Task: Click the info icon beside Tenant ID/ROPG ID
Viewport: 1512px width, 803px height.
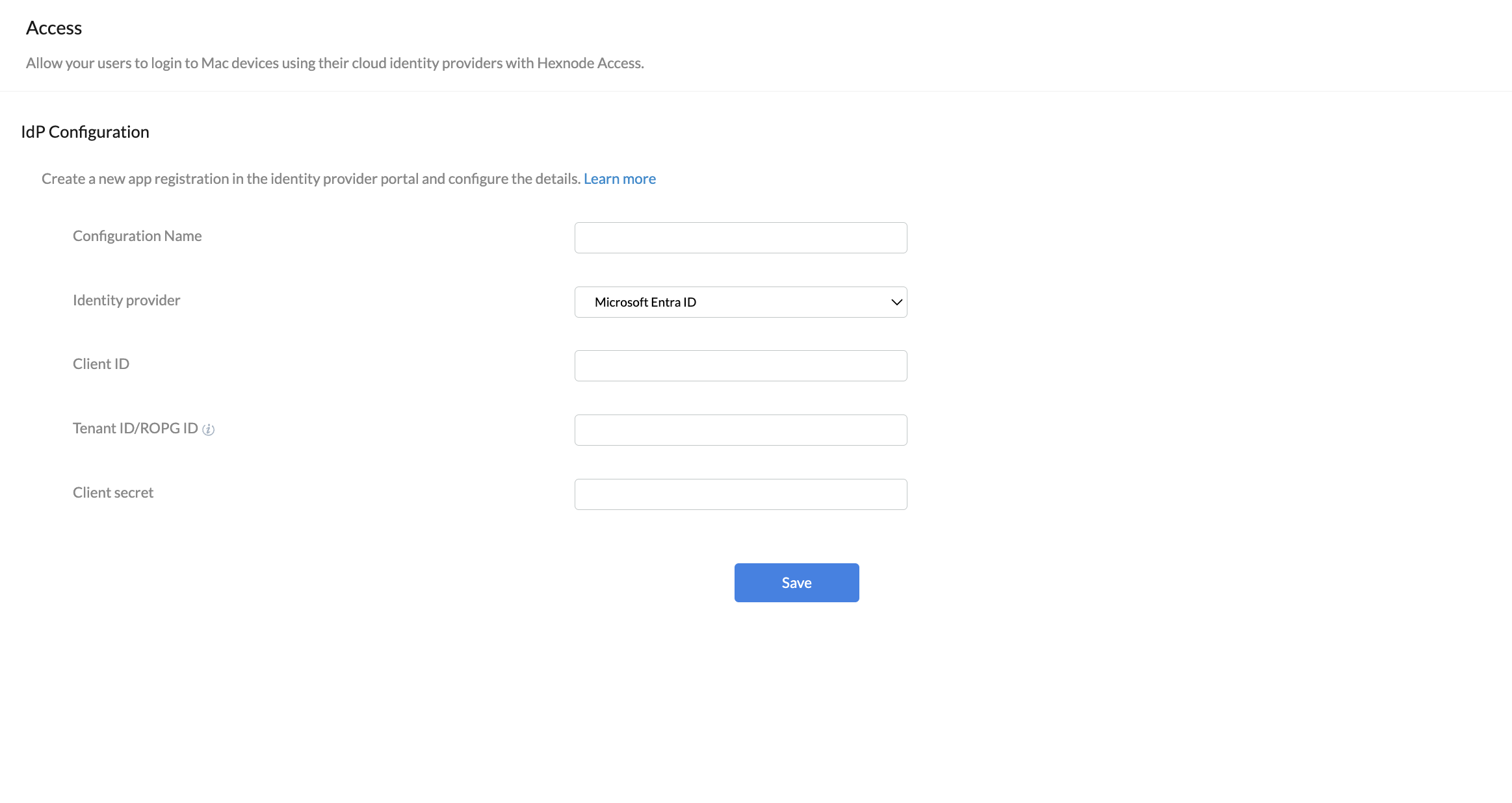Action: 208,429
